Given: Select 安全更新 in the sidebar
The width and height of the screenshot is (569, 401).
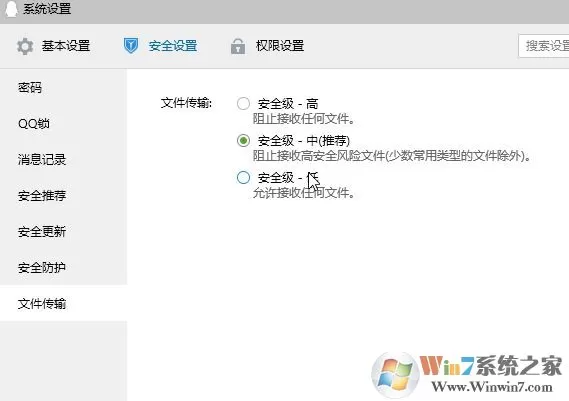Looking at the screenshot, I should click(x=64, y=232).
